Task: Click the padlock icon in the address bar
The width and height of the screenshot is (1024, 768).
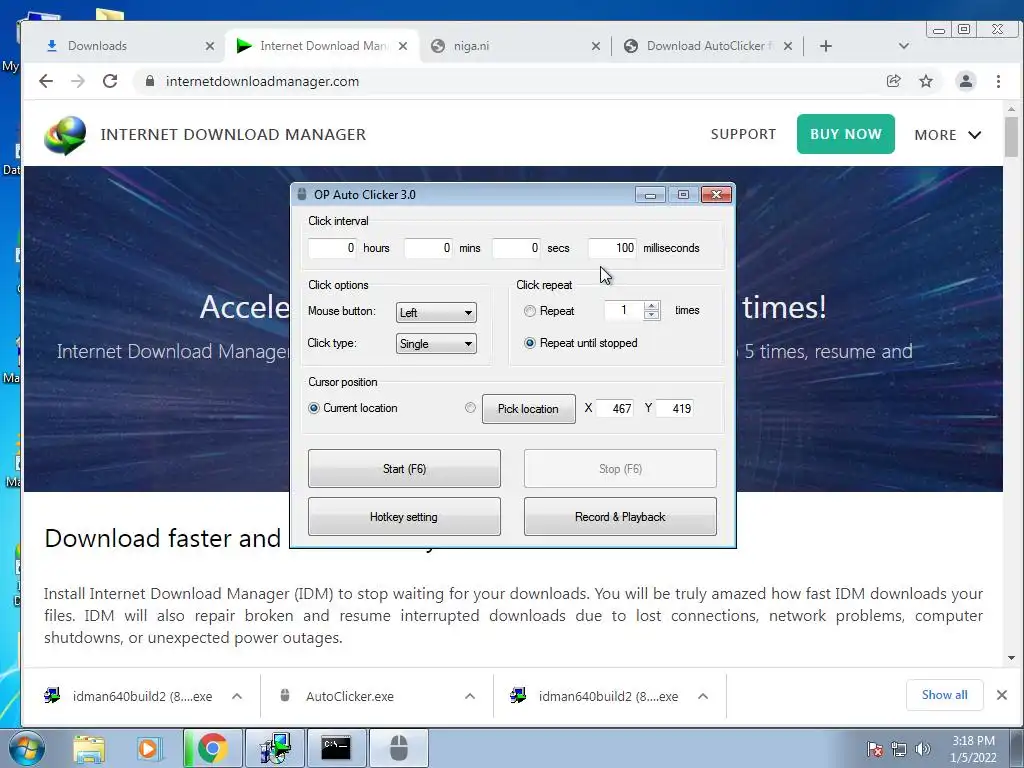Action: (x=150, y=81)
